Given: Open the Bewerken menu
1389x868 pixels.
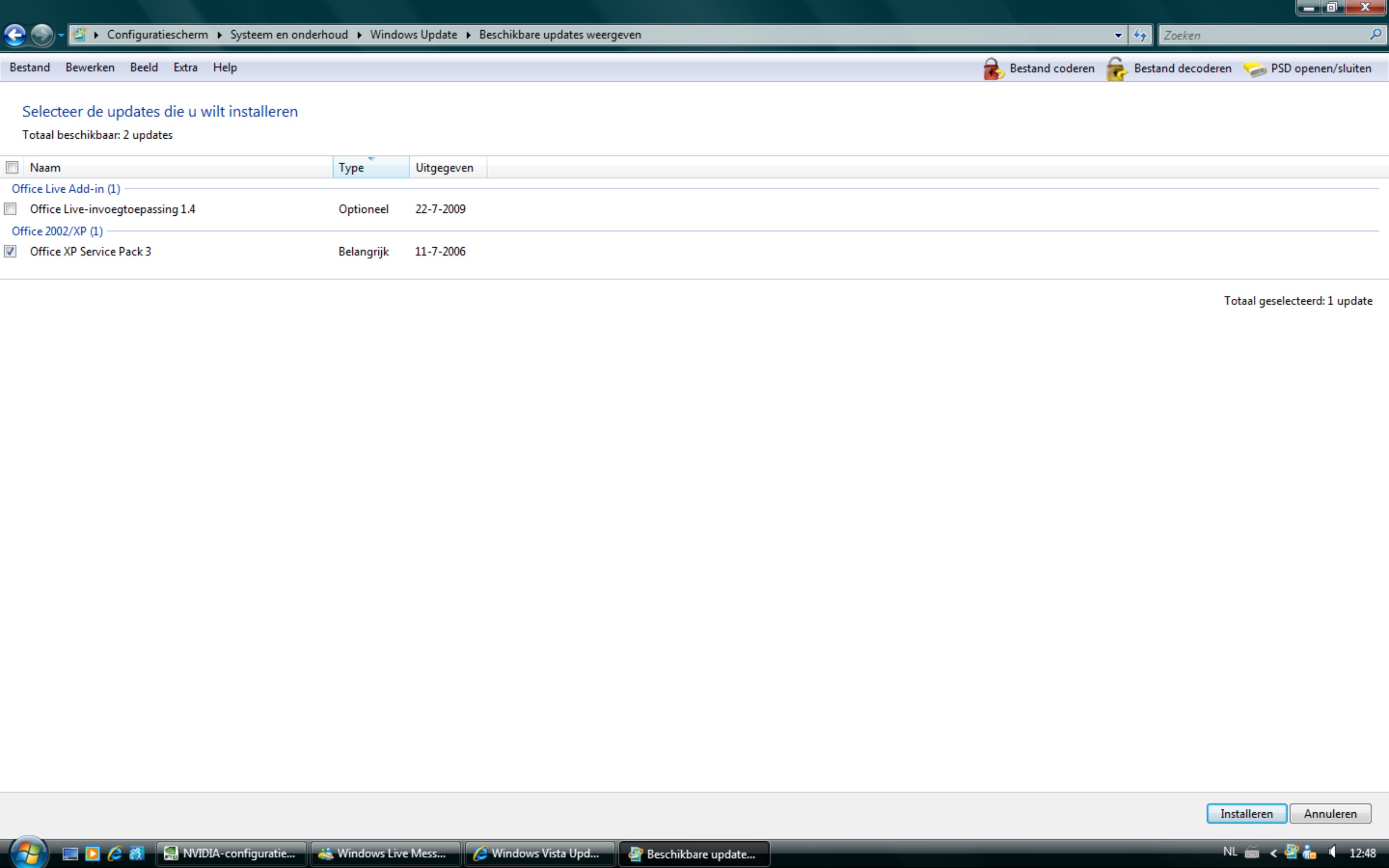Looking at the screenshot, I should click(90, 67).
